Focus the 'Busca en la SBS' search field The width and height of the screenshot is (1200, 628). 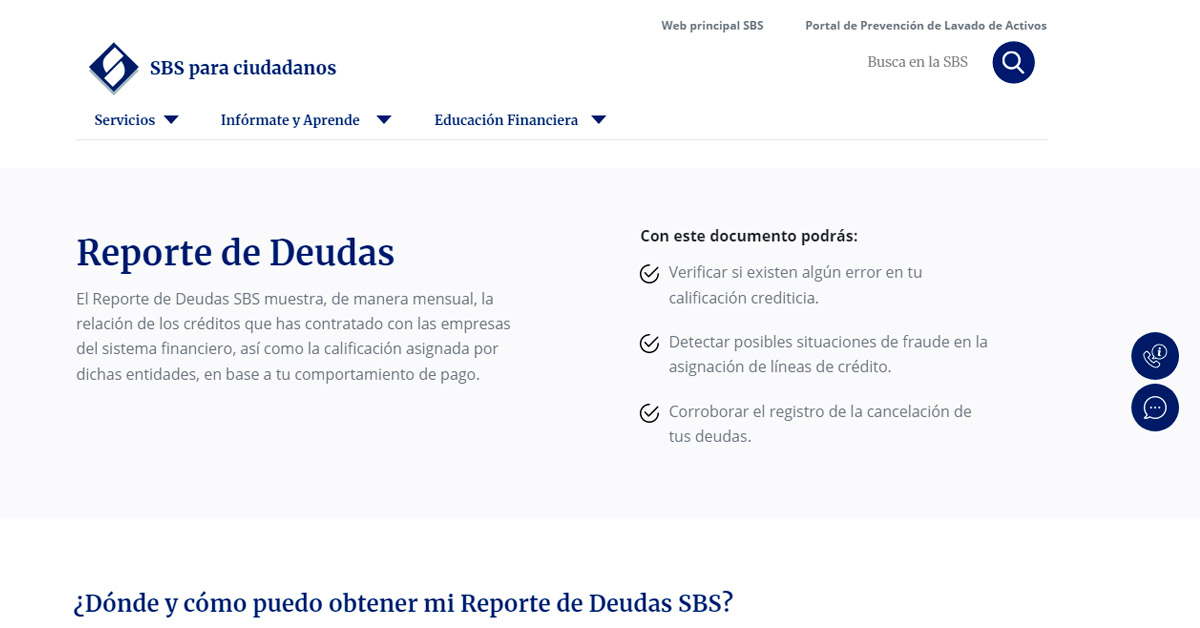coord(918,62)
